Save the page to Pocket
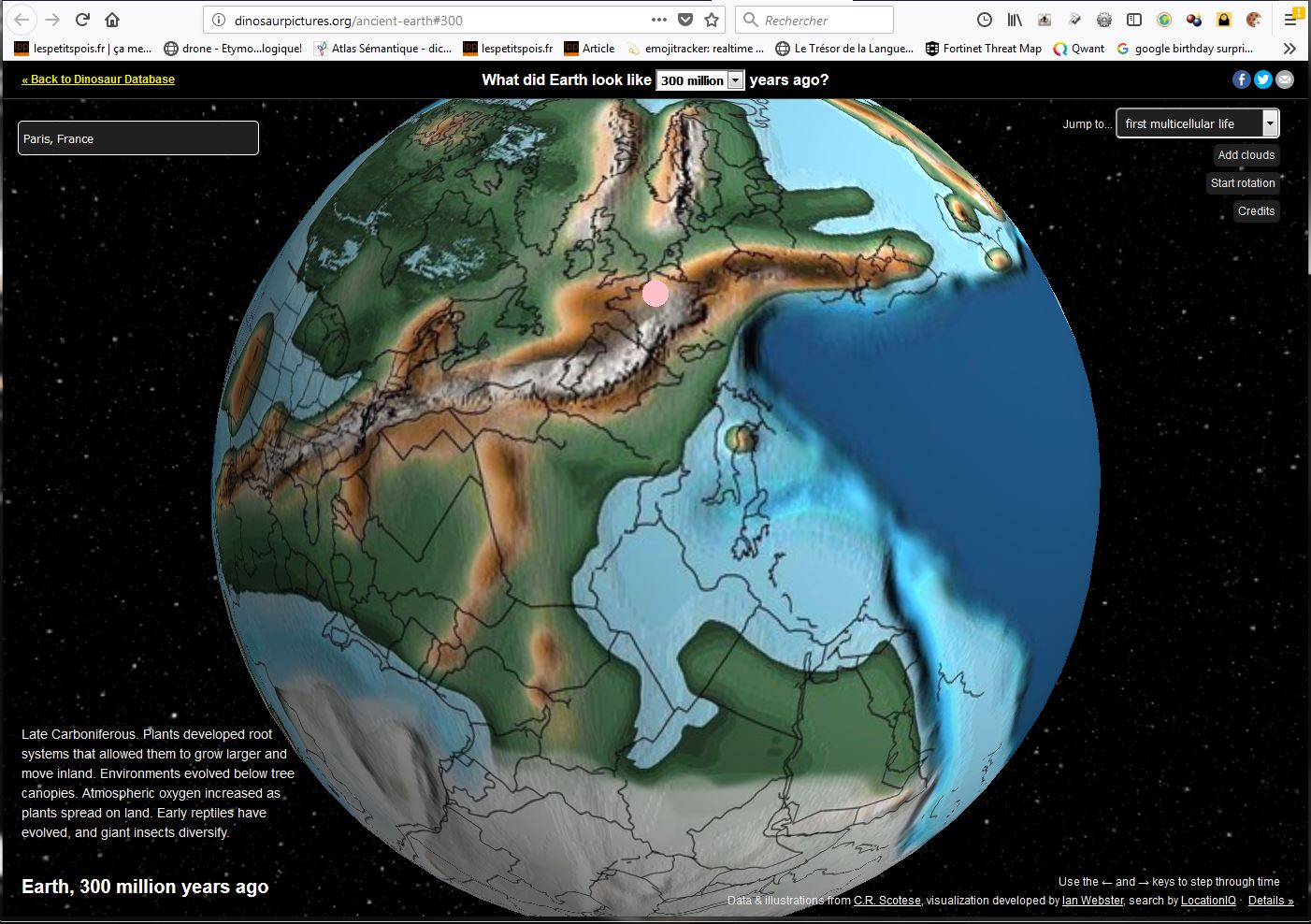Screen dimensions: 1311x924 coord(685,20)
